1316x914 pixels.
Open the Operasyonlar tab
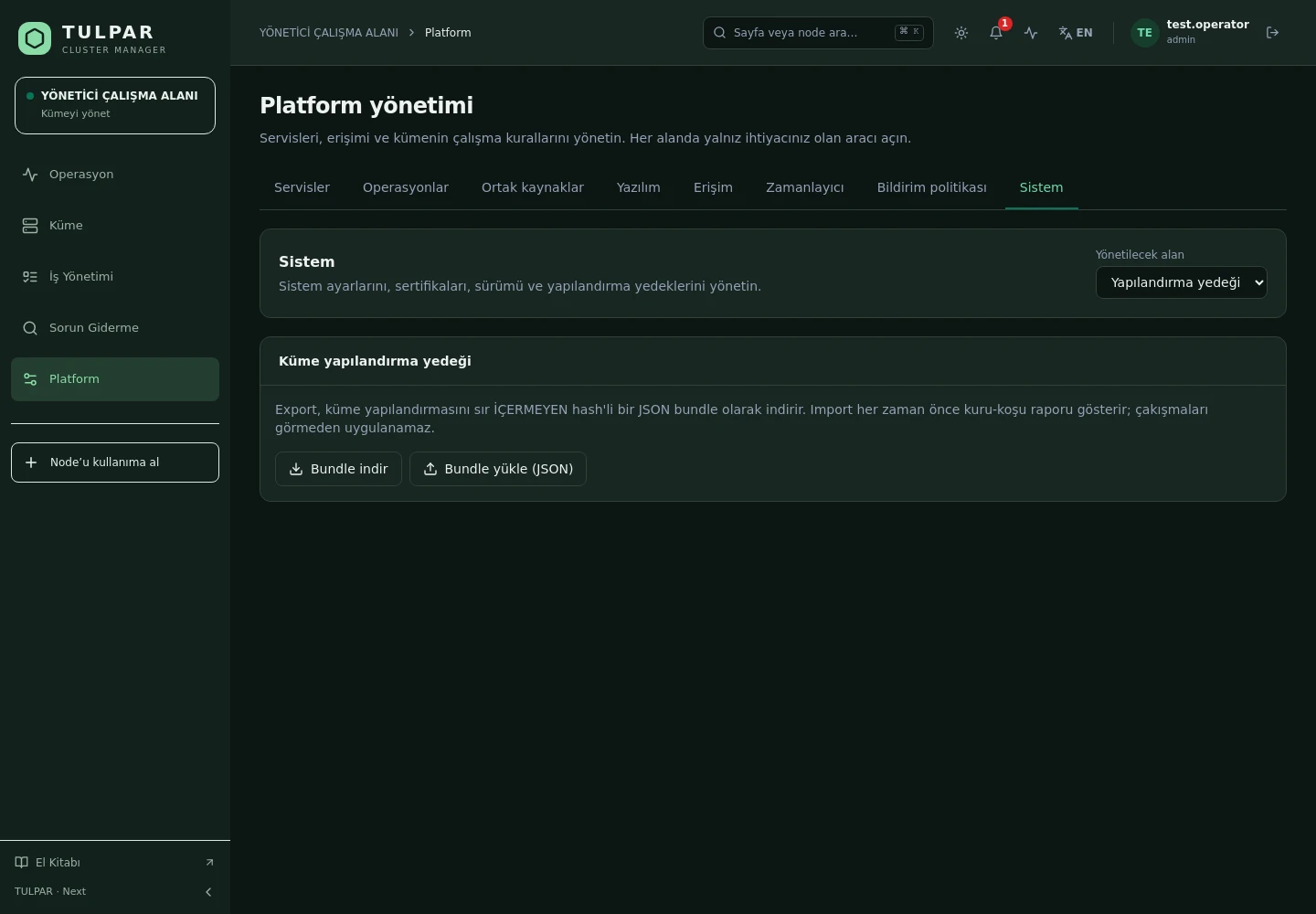(x=406, y=187)
